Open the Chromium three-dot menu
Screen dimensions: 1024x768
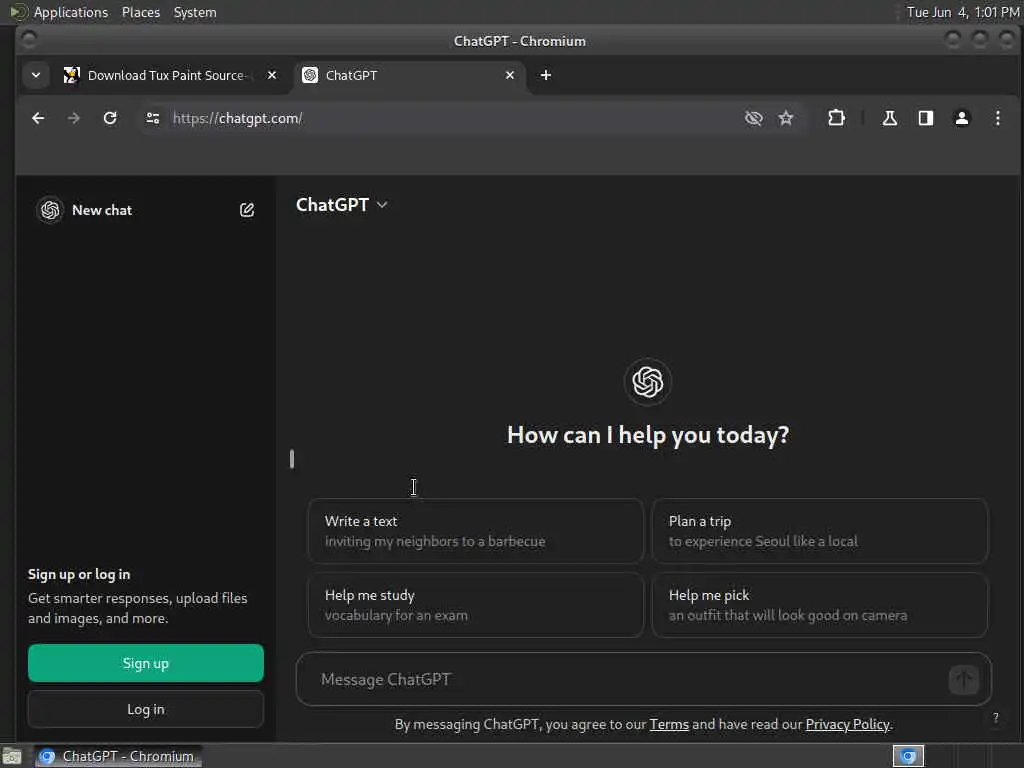coord(997,118)
